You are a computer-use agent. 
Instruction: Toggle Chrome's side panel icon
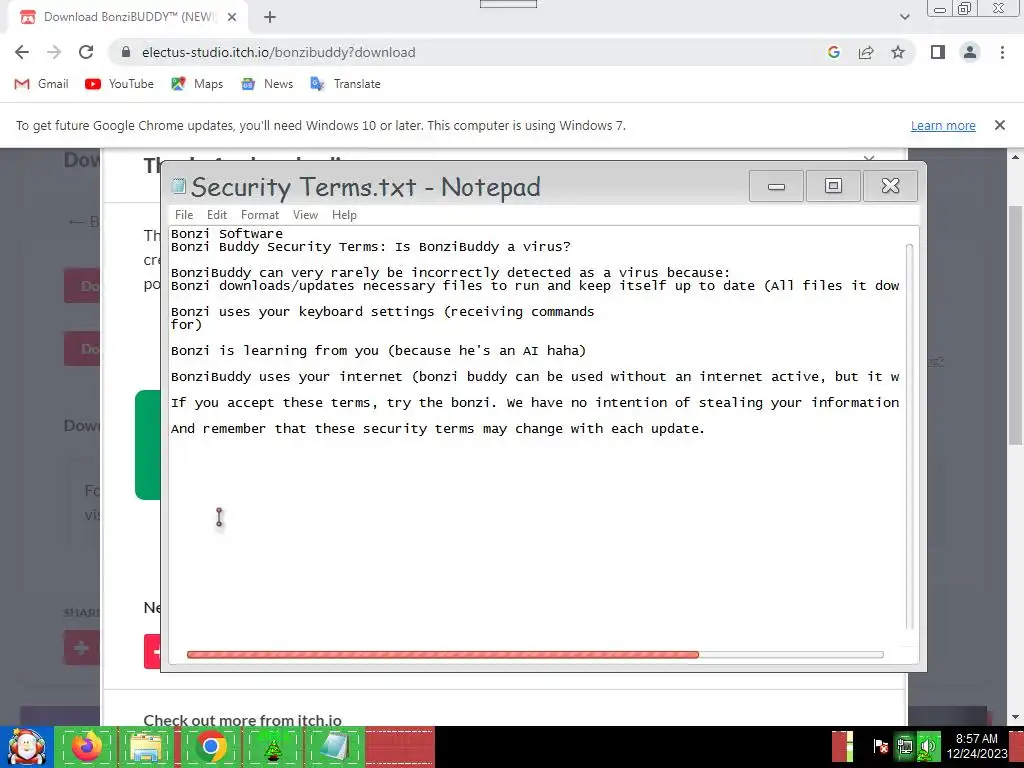pyautogui.click(x=938, y=52)
